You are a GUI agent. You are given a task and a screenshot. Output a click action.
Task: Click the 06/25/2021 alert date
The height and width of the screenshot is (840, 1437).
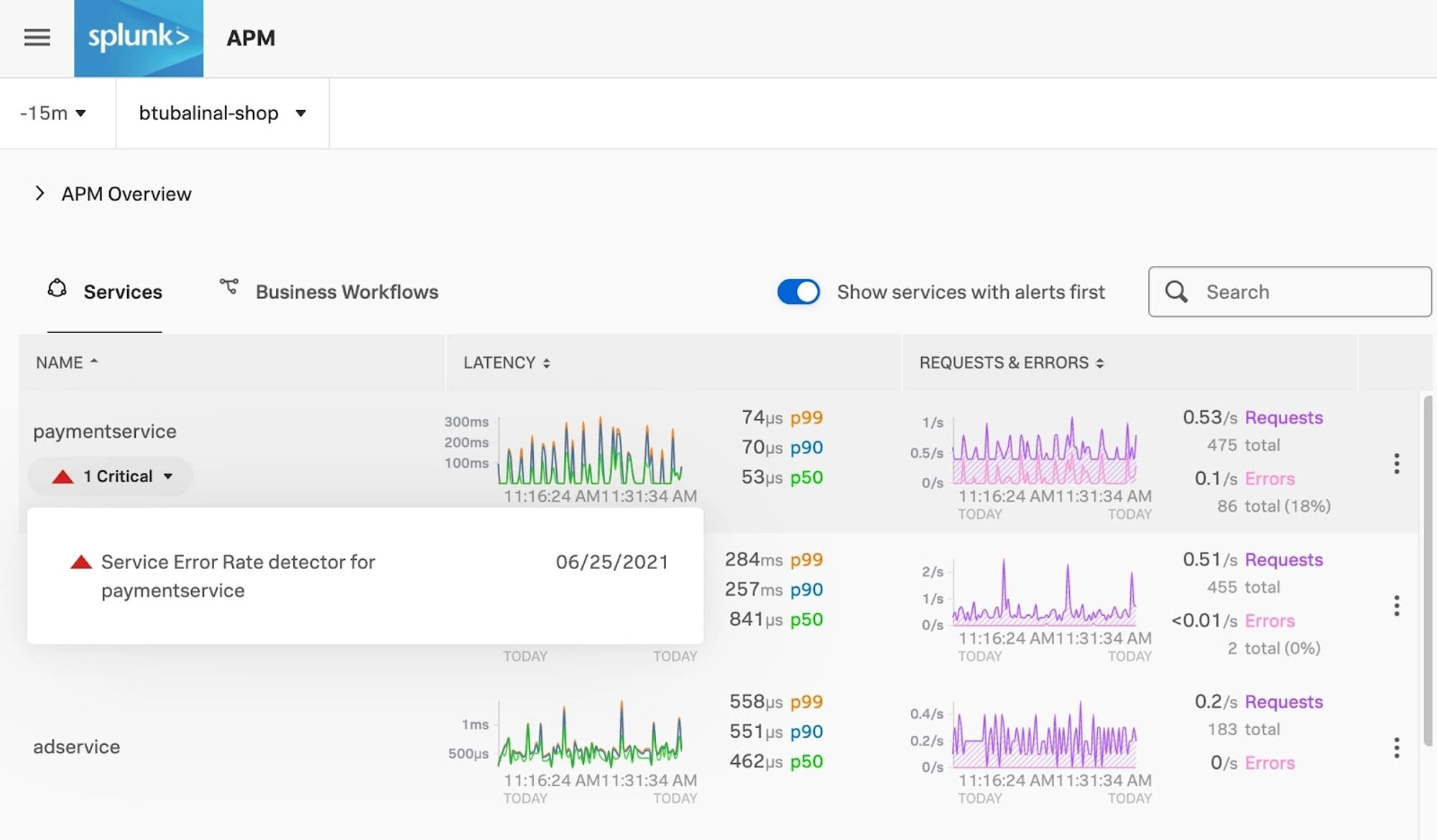612,562
